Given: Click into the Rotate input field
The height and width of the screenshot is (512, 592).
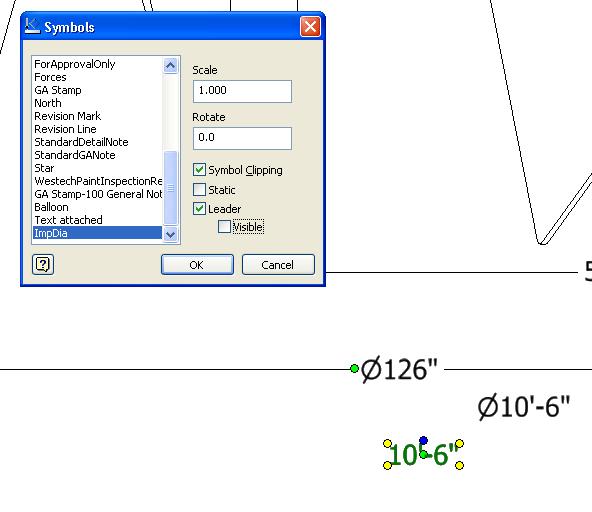Looking at the screenshot, I should [x=242, y=138].
